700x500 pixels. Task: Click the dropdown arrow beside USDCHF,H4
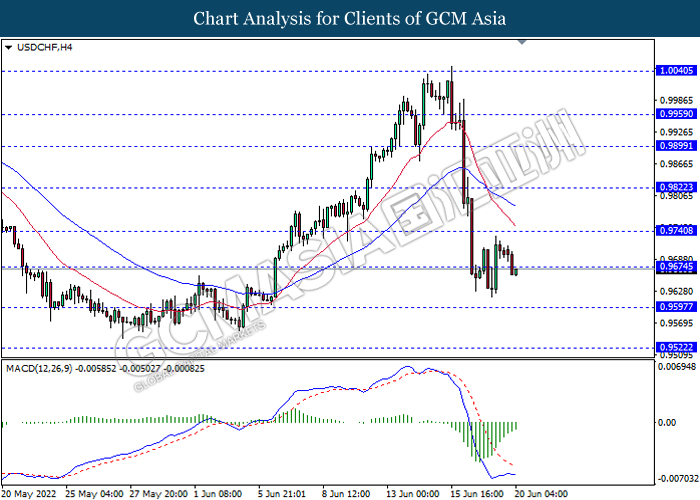pyautogui.click(x=8, y=47)
